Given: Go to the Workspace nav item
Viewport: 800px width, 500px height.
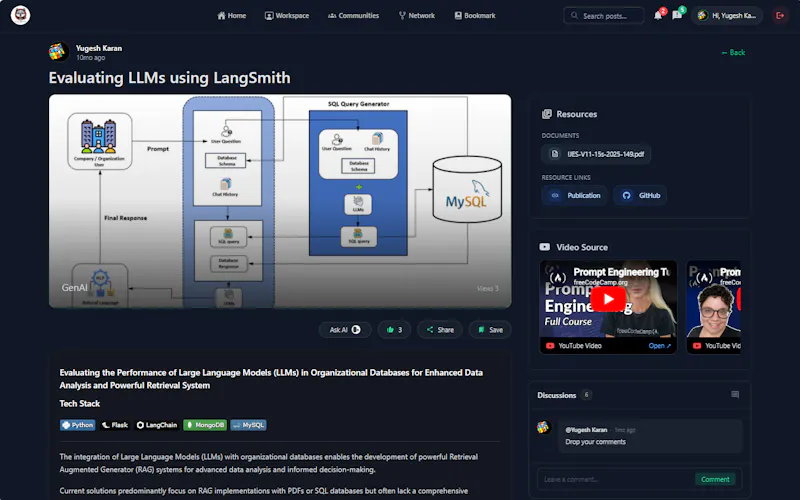Looking at the screenshot, I should pyautogui.click(x=287, y=16).
